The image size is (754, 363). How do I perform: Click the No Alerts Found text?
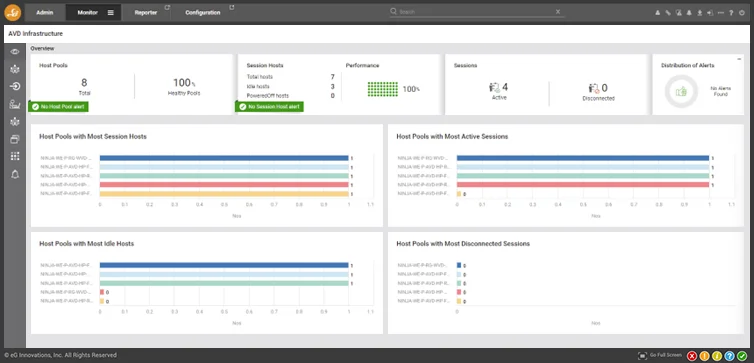[x=720, y=91]
